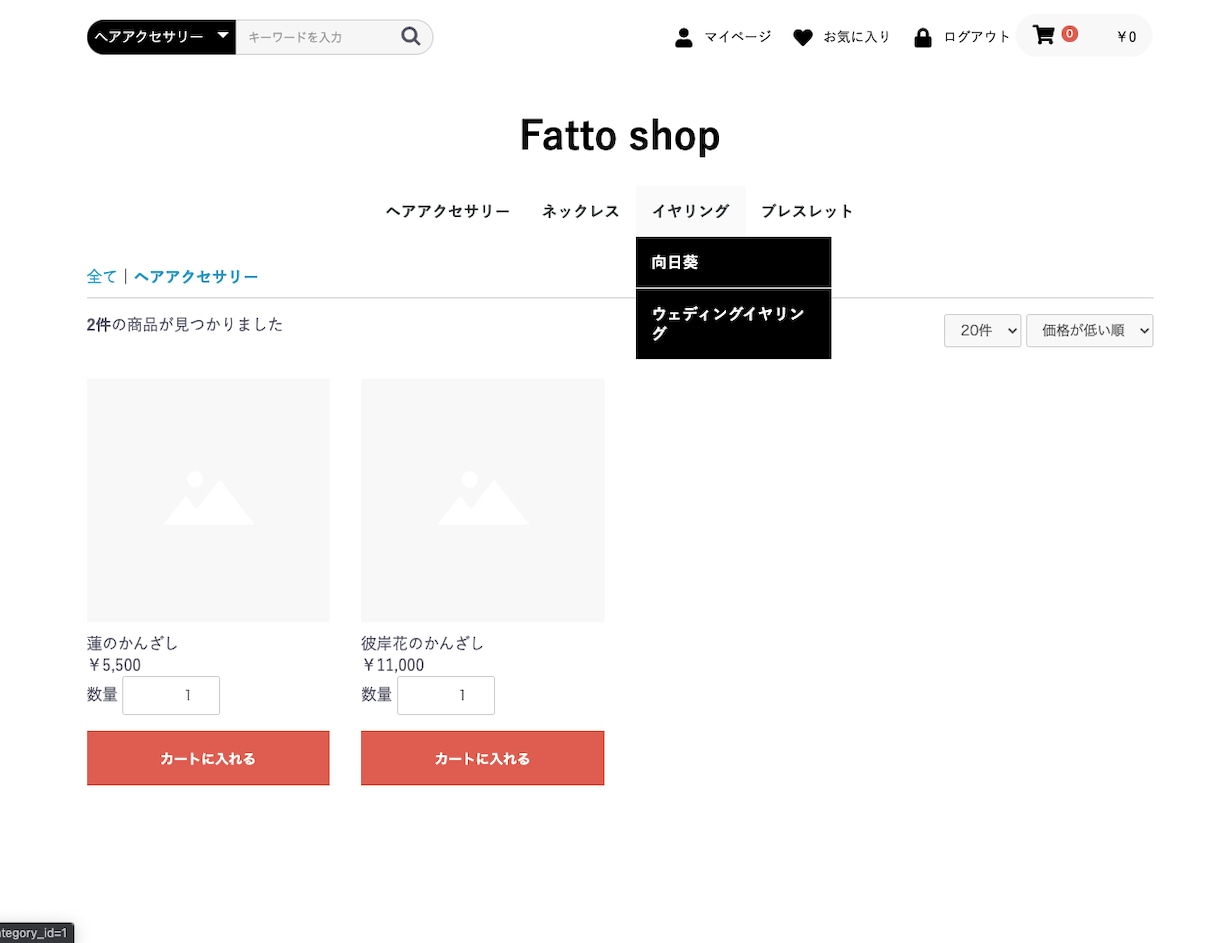Click the ¥0 cart total
Viewport: 1220px width, 943px height.
[x=1127, y=37]
